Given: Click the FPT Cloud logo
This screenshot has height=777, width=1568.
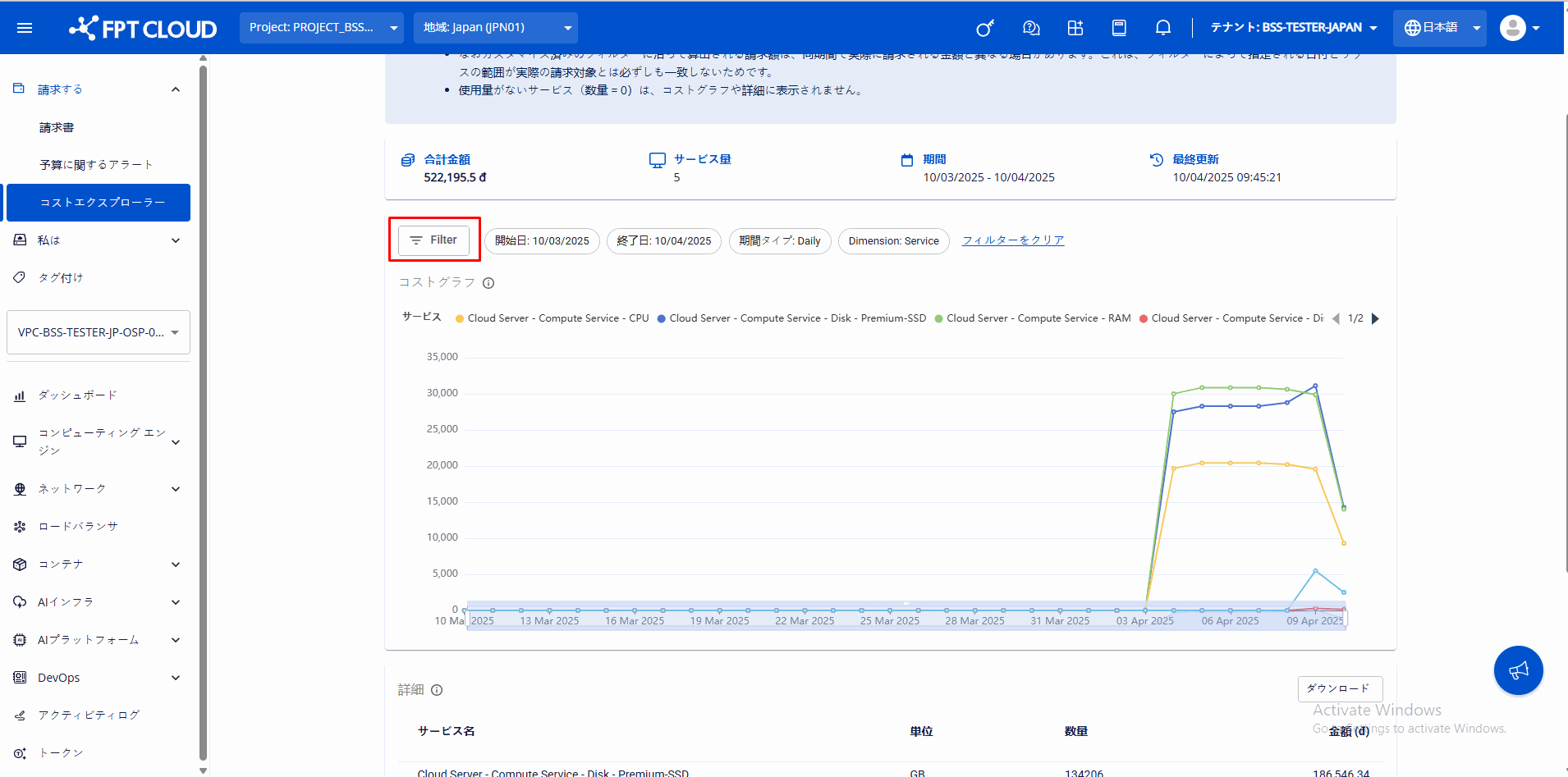Looking at the screenshot, I should pos(143,28).
